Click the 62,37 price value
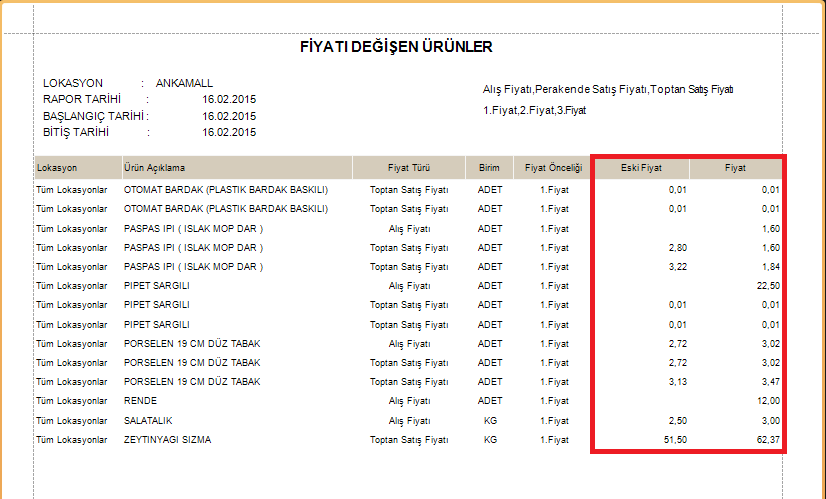The width and height of the screenshot is (826, 499). [768, 440]
